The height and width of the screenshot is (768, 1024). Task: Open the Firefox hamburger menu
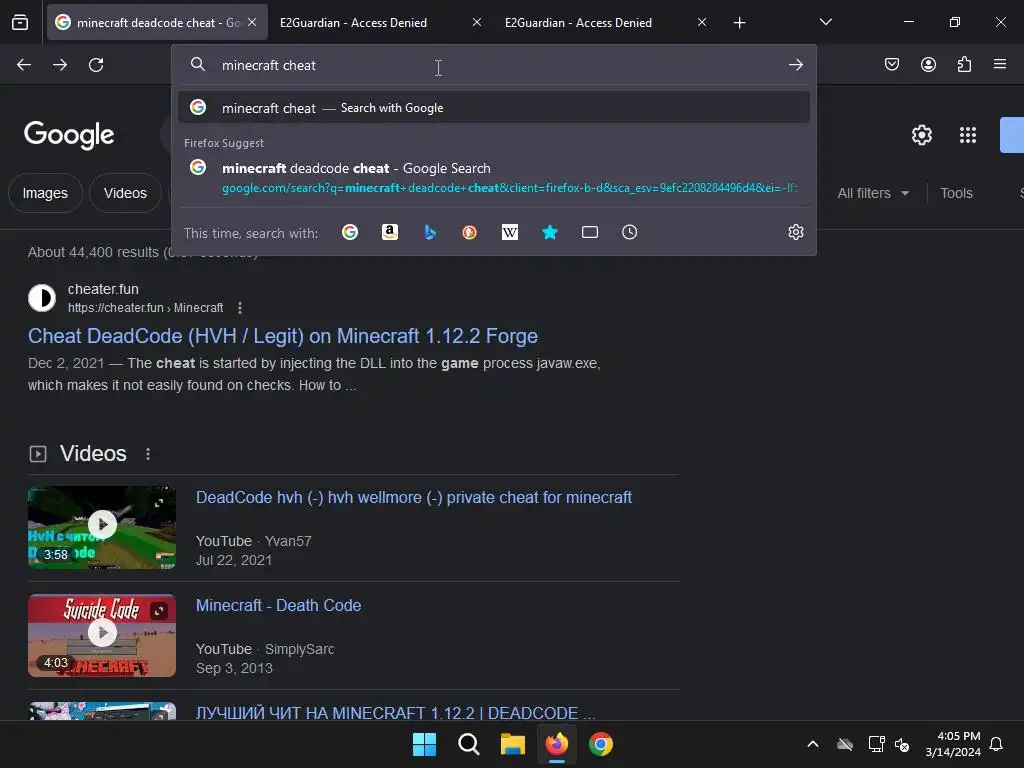click(x=1000, y=64)
